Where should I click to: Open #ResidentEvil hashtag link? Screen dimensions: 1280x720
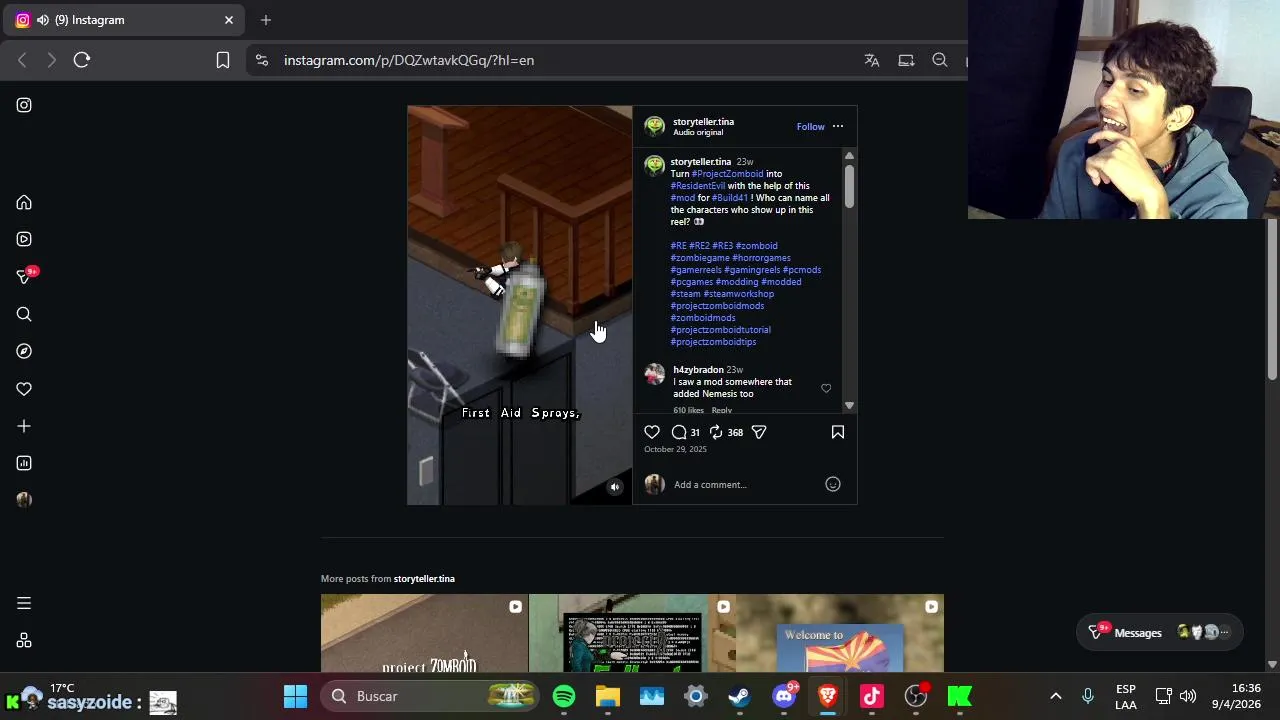pos(698,186)
